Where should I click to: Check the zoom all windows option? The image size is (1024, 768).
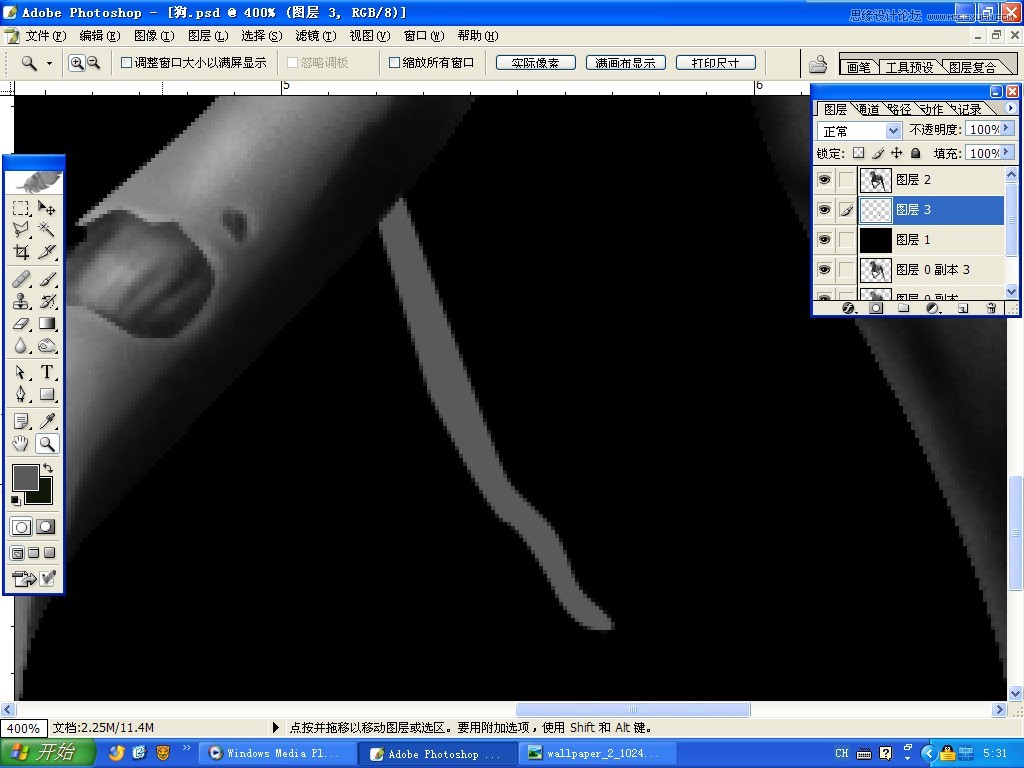tap(394, 63)
